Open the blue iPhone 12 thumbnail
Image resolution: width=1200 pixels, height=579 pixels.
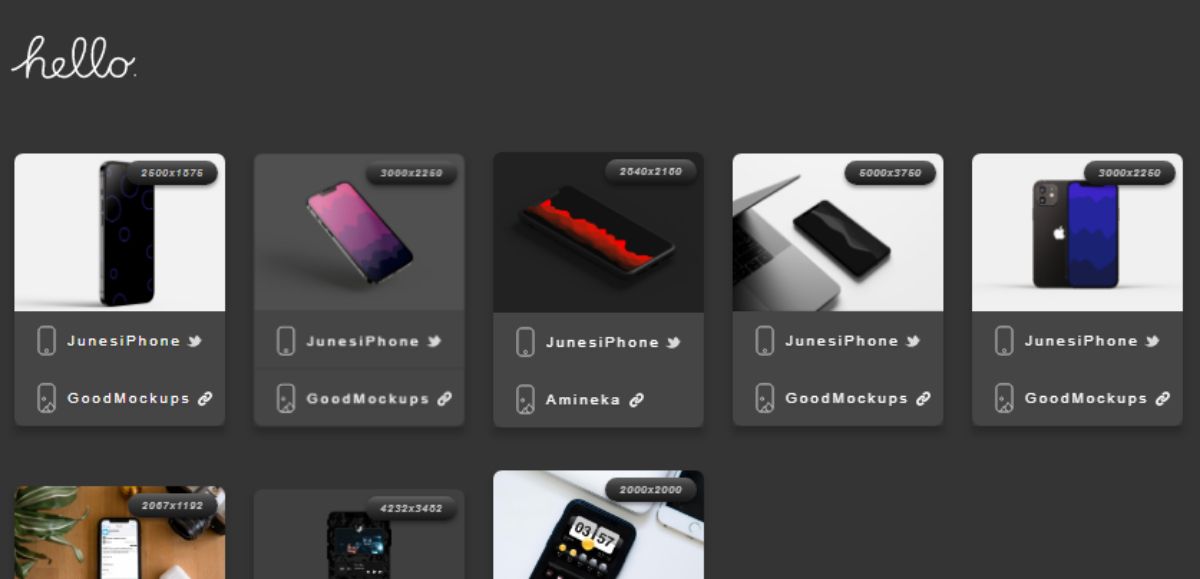click(x=1077, y=232)
